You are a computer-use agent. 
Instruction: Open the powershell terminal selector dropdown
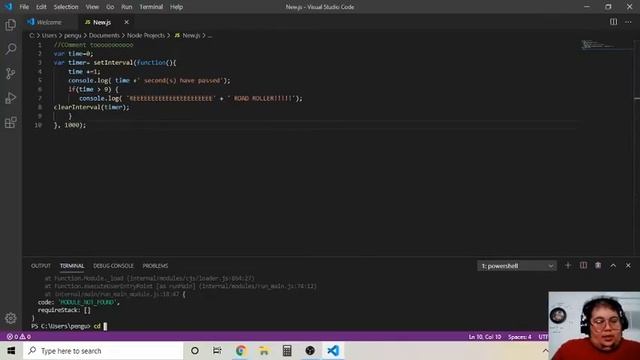click(517, 266)
